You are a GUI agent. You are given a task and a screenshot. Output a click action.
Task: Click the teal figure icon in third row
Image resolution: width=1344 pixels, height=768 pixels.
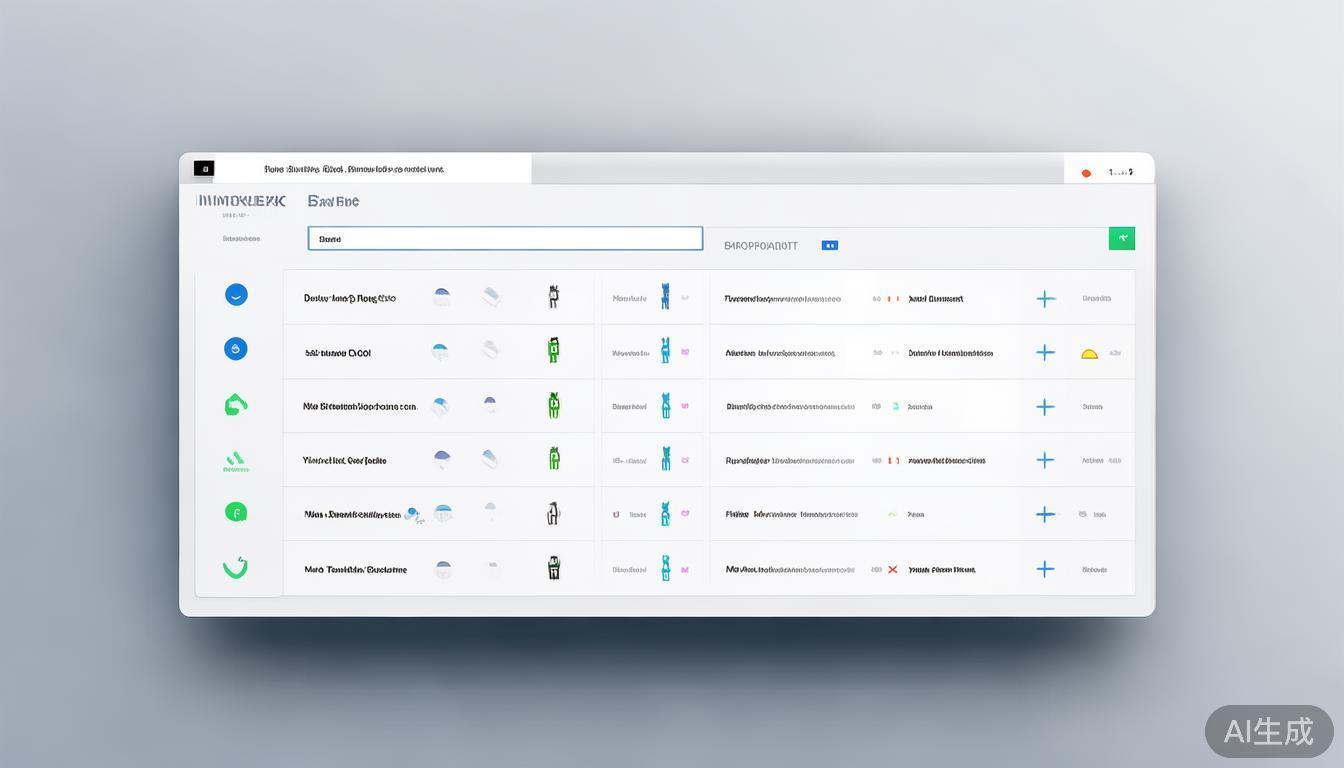click(x=665, y=405)
